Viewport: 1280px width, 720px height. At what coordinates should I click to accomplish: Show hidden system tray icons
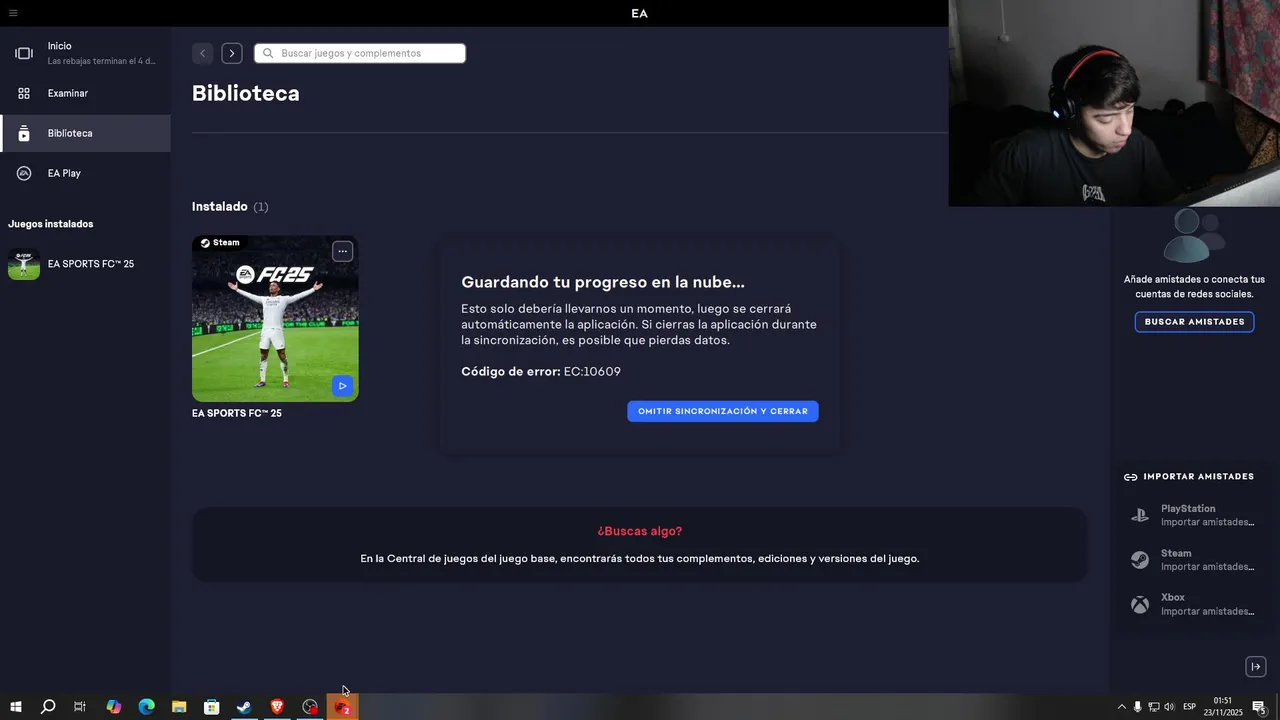coord(1121,707)
